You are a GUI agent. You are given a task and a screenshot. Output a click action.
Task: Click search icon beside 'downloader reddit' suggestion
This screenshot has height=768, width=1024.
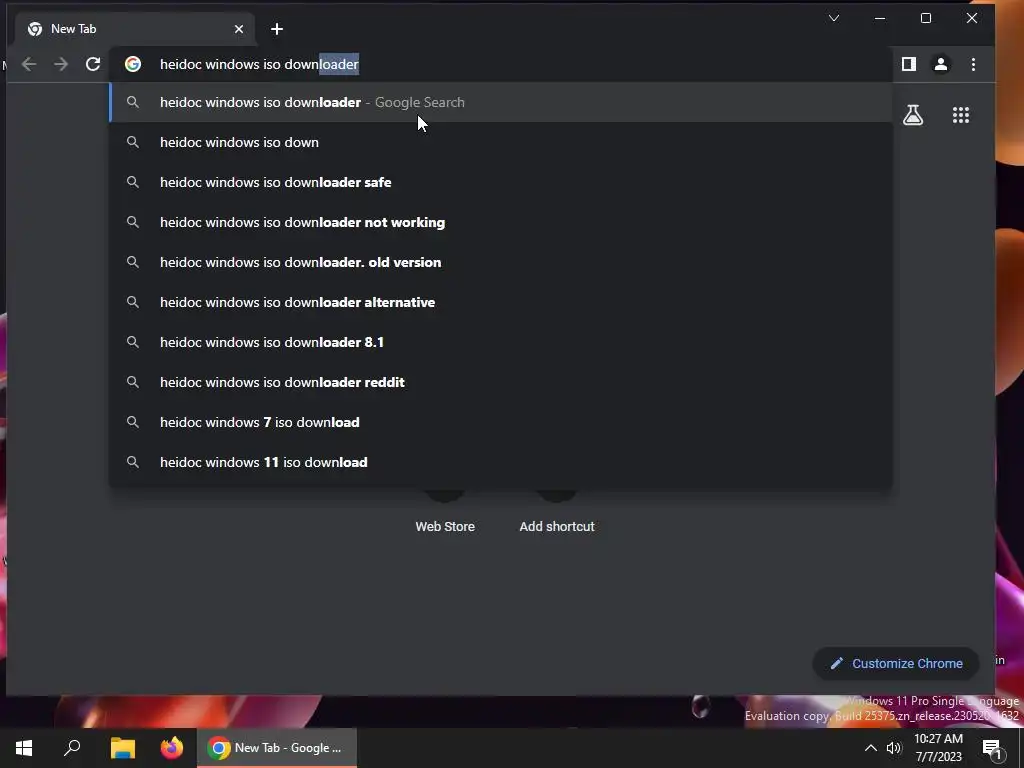[133, 382]
